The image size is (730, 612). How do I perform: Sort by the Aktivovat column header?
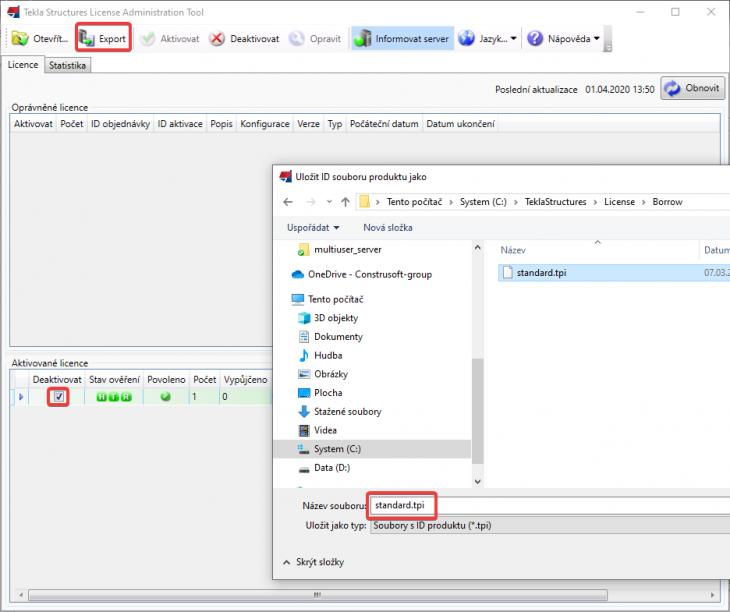[33, 124]
